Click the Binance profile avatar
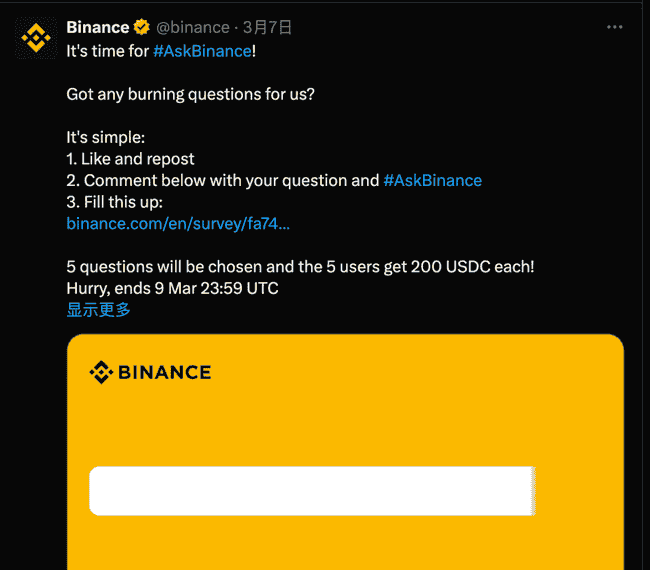Screen dimensions: 650x570 (x=36, y=38)
